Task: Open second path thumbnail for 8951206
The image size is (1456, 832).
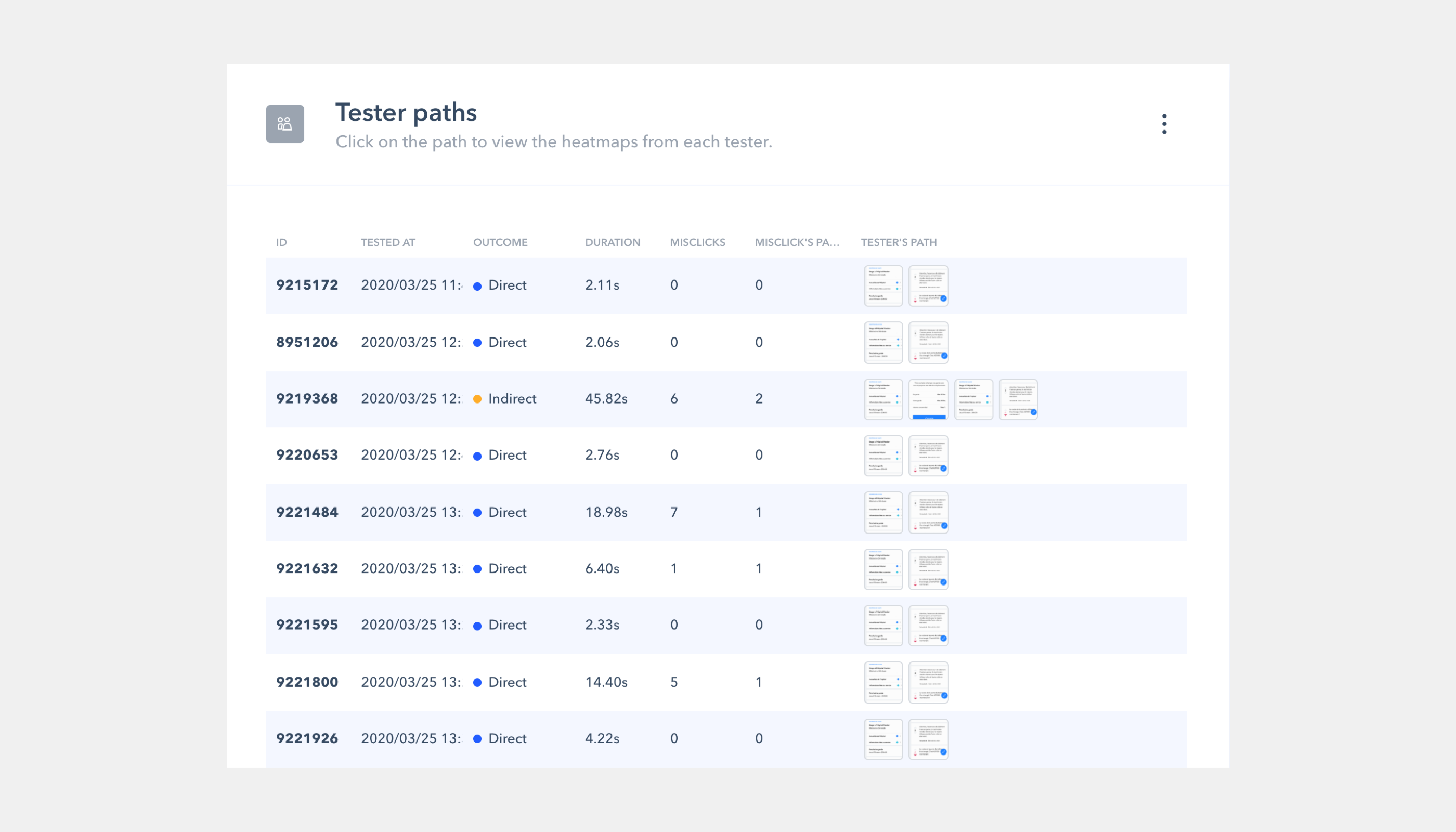Action: tap(928, 342)
